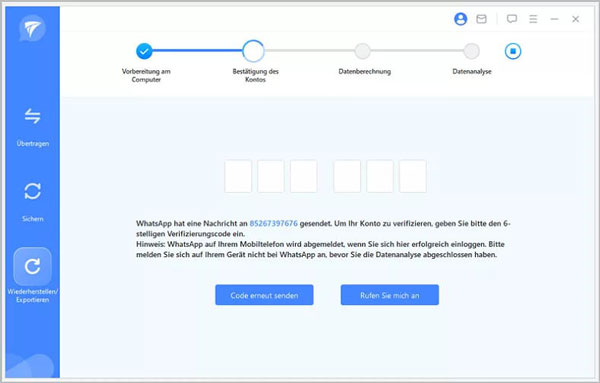Click the app logo in the sidebar
Screen dimensions: 600x383
pyautogui.click(x=33, y=28)
